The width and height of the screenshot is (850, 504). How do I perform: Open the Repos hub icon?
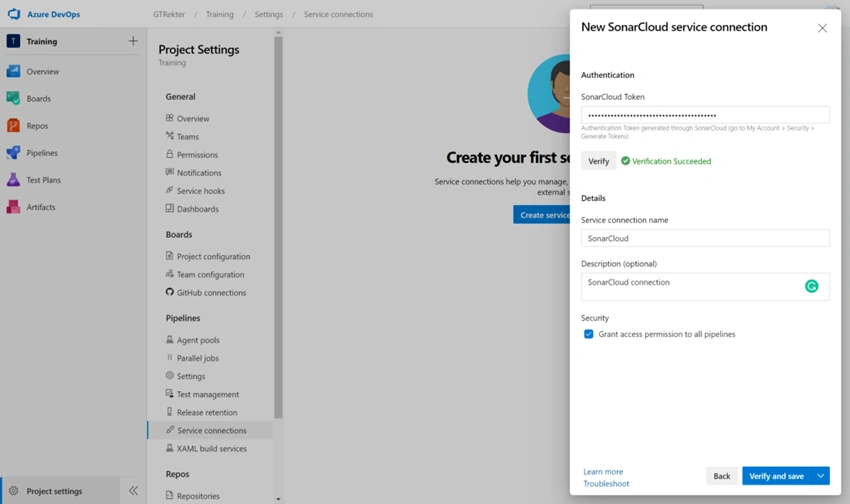[14, 125]
